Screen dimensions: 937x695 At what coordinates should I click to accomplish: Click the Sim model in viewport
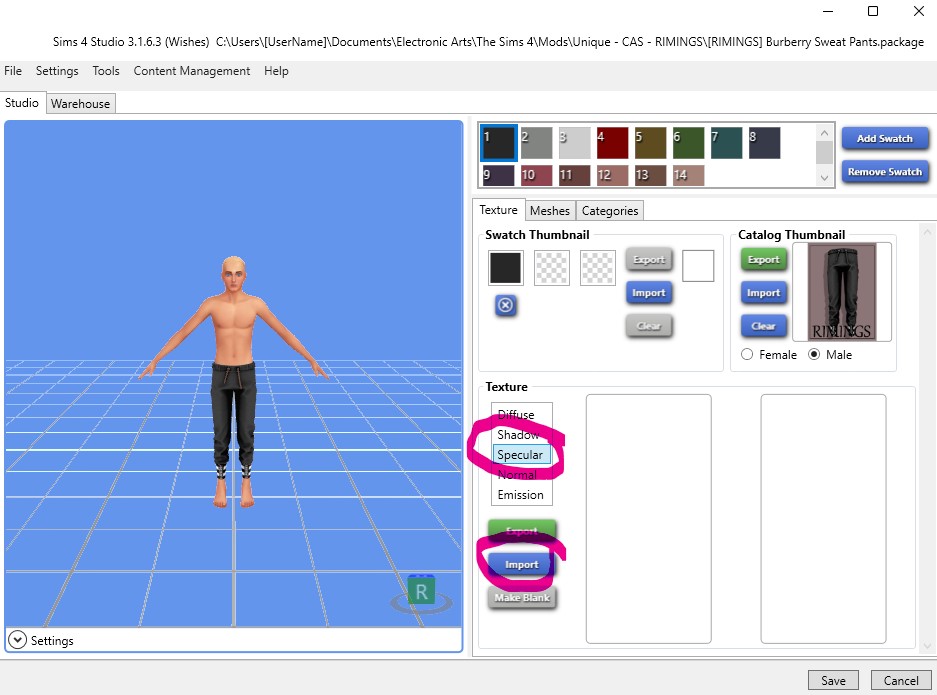point(234,382)
